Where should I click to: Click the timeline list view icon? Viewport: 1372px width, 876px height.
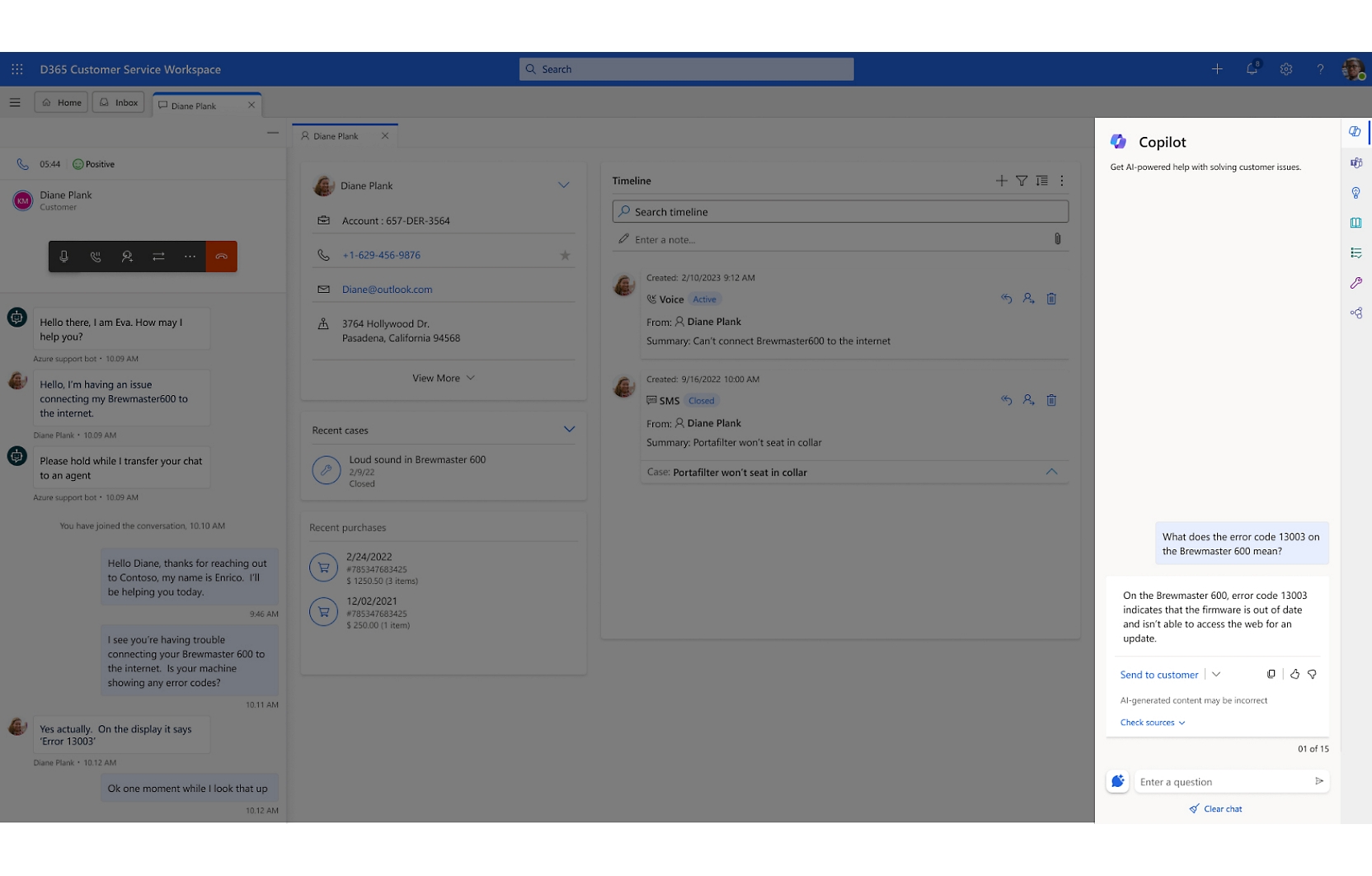tap(1042, 181)
